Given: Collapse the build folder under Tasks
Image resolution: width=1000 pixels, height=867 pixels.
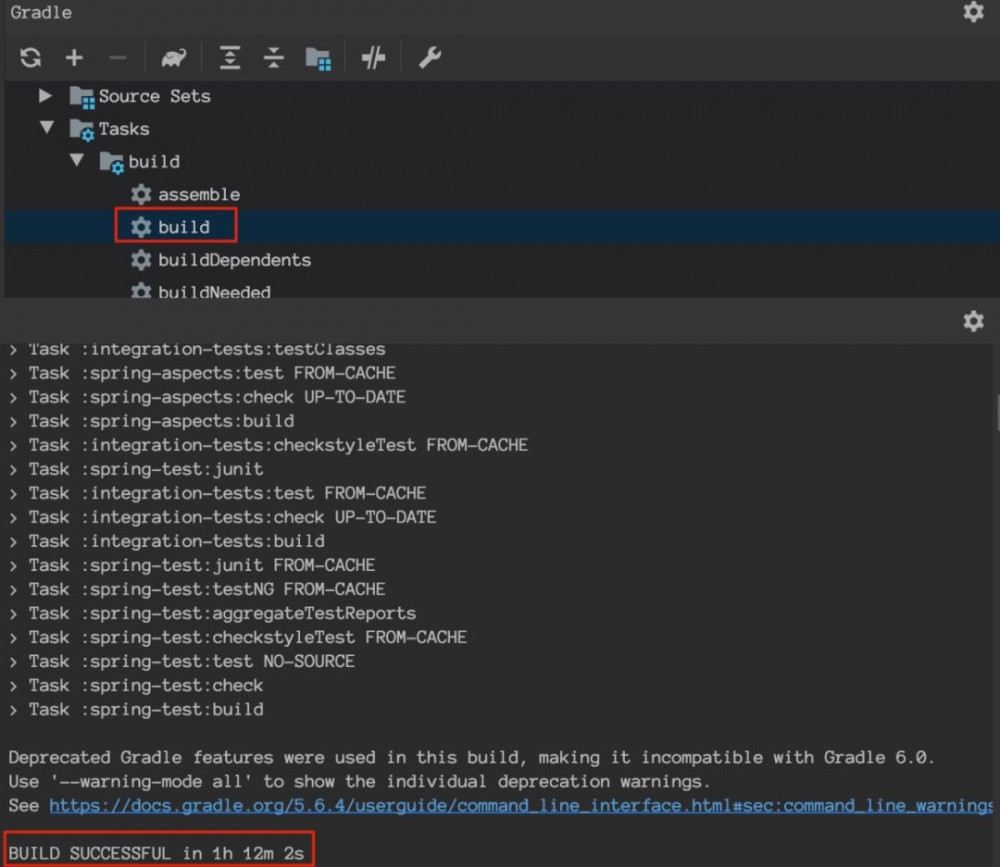Looking at the screenshot, I should 77,161.
